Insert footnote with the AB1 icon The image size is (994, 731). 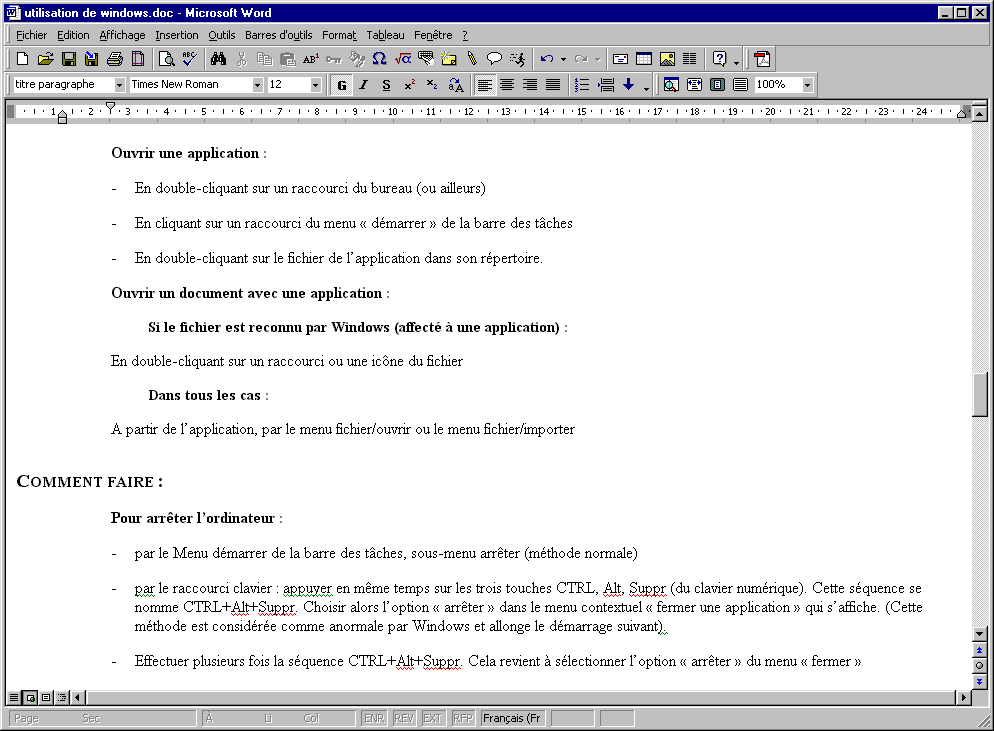(x=311, y=60)
